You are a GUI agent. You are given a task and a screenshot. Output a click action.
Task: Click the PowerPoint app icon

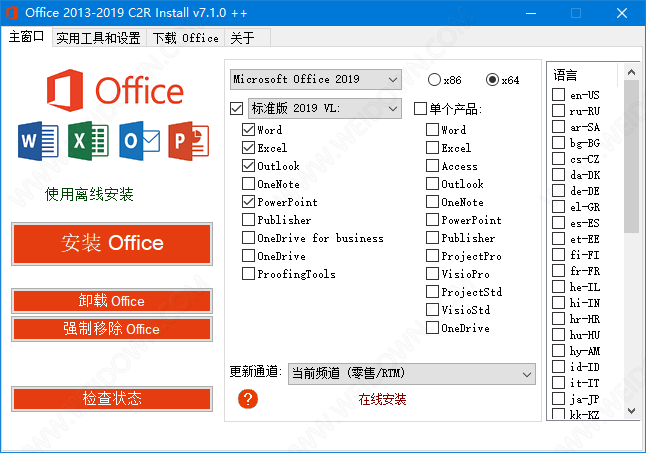[189, 141]
